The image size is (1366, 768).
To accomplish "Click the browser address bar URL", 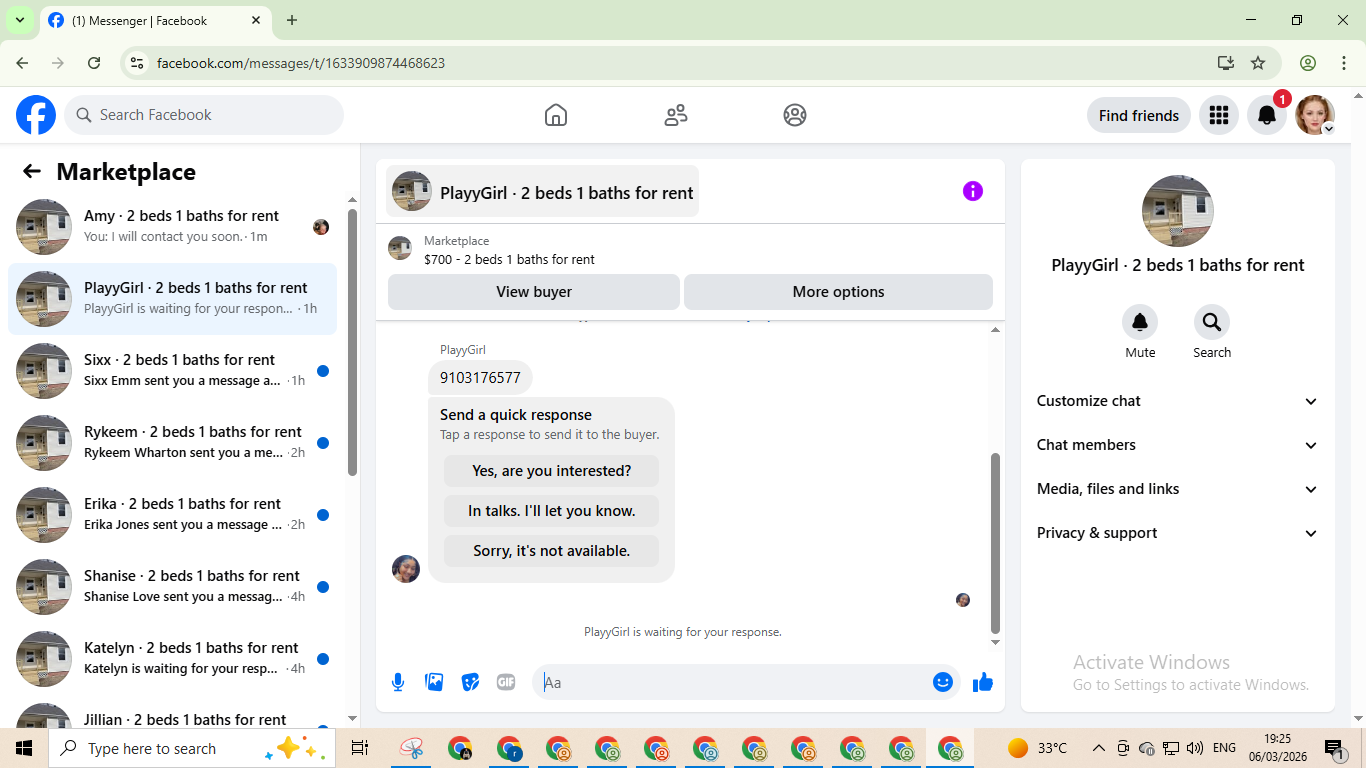I will pyautogui.click(x=301, y=63).
